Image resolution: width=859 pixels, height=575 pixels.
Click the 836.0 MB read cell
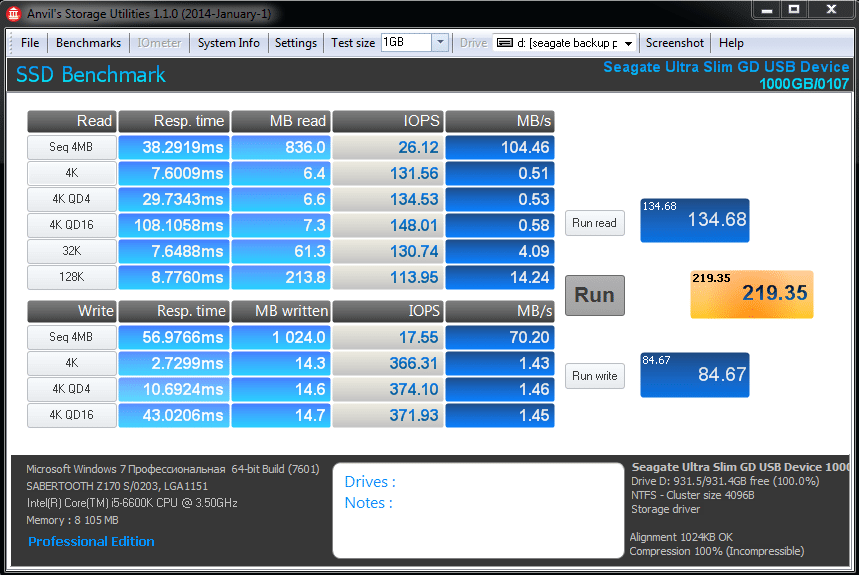[280, 147]
